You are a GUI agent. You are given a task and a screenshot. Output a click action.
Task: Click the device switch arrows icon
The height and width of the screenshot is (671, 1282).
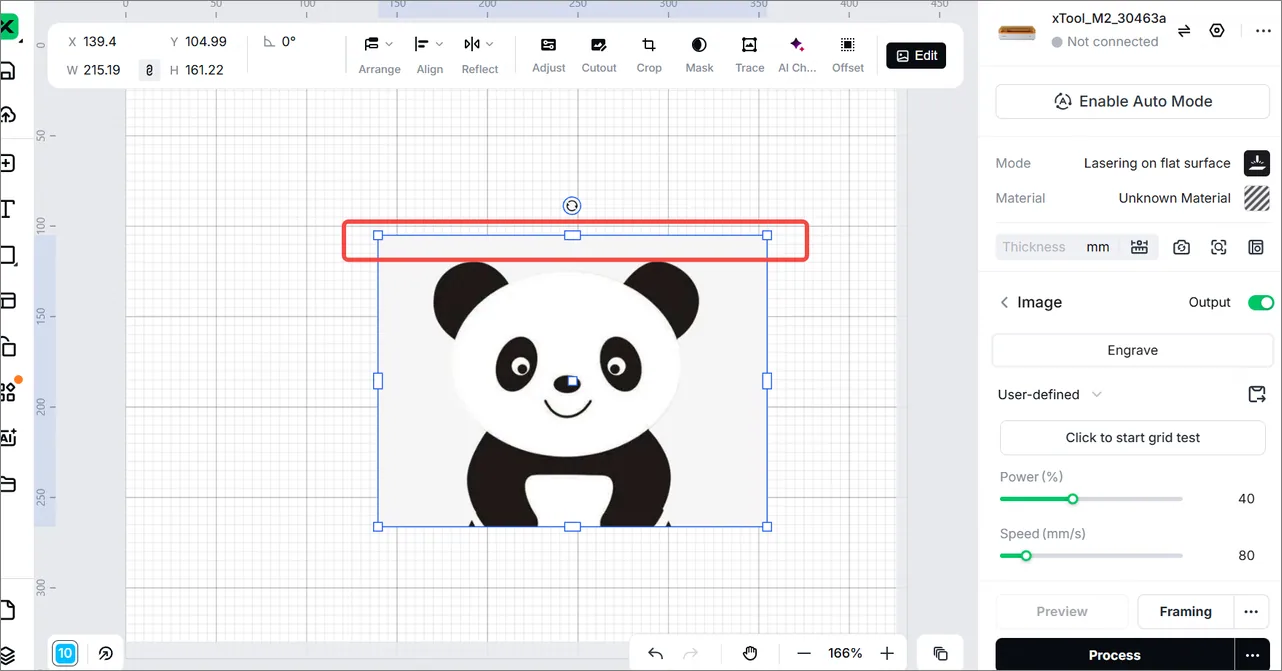point(1184,31)
